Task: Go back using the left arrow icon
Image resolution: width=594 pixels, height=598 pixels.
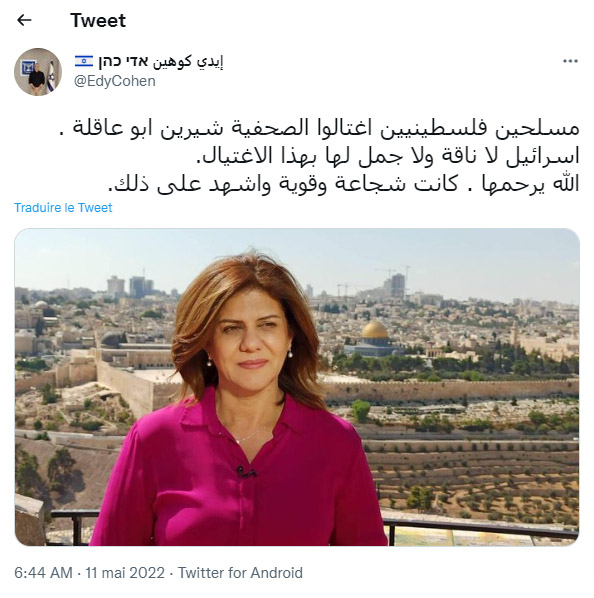Action: click(x=24, y=20)
